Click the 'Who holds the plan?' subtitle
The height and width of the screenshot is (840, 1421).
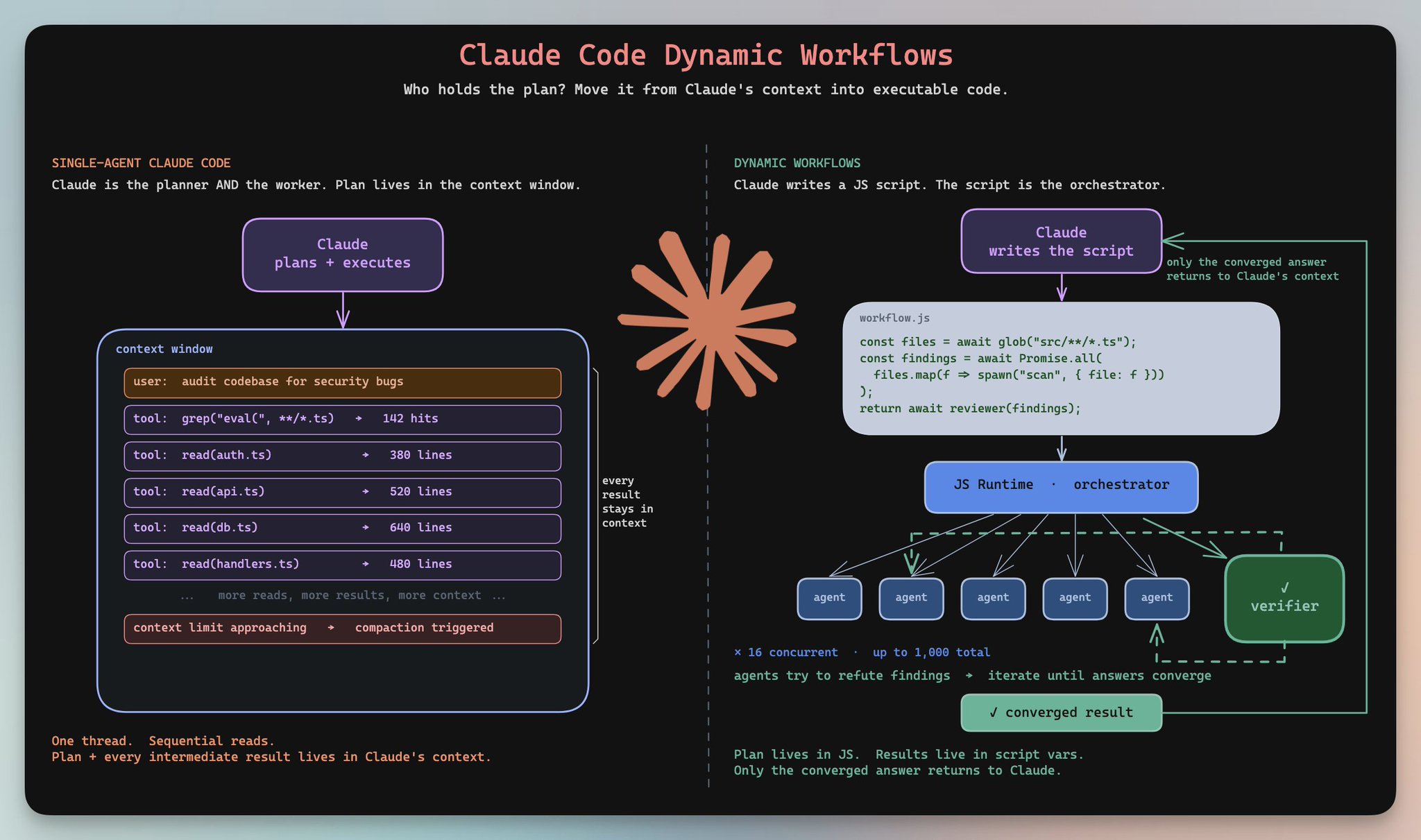click(706, 89)
